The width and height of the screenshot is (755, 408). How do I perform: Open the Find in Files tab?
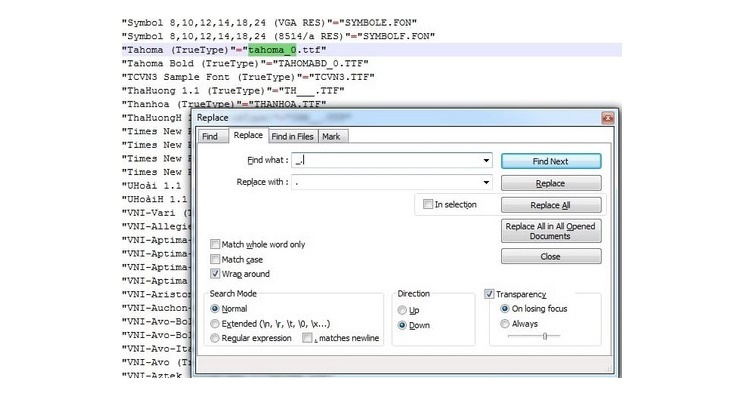click(x=292, y=136)
